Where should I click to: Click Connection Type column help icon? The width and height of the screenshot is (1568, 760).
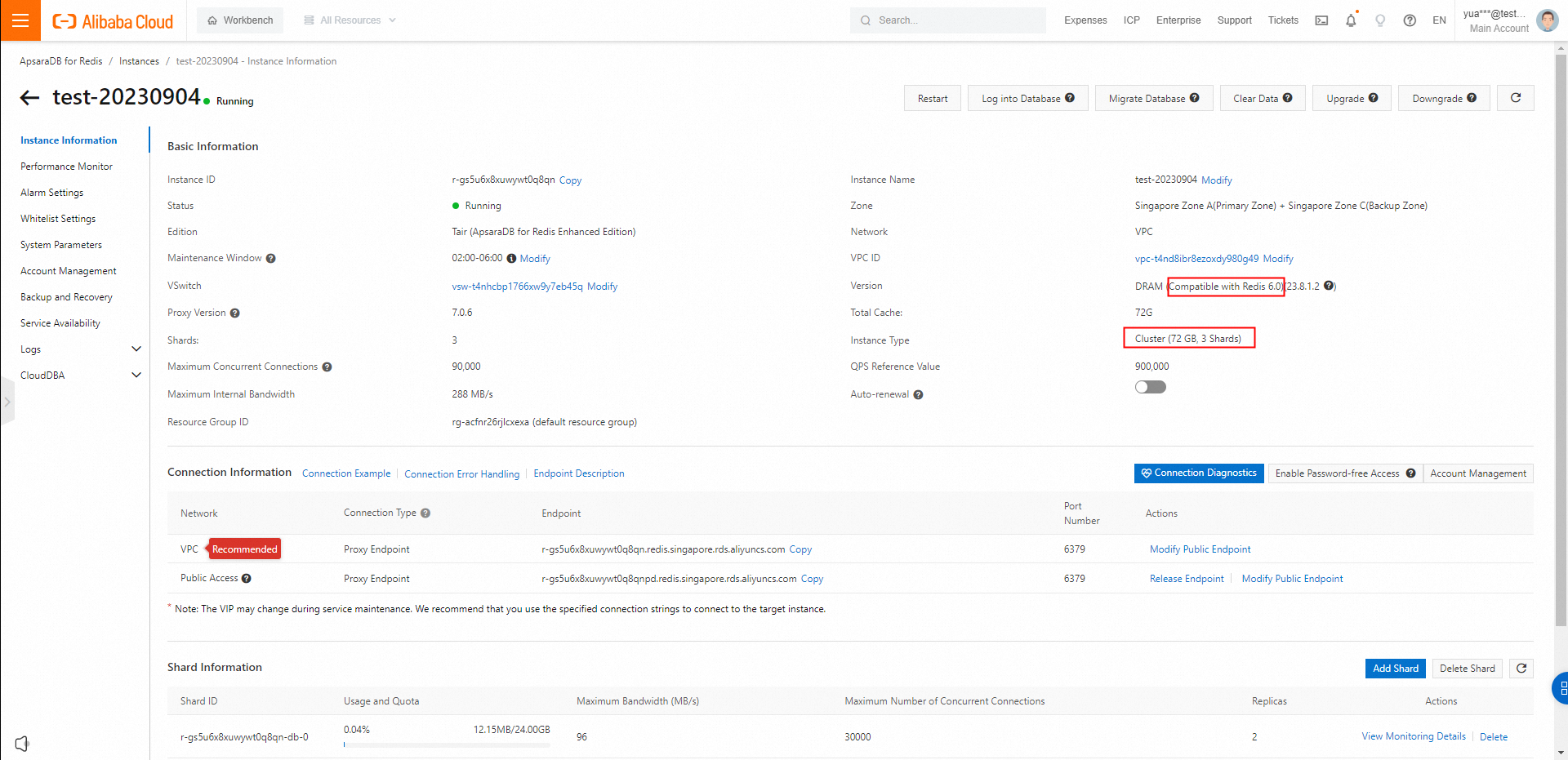pyautogui.click(x=425, y=513)
